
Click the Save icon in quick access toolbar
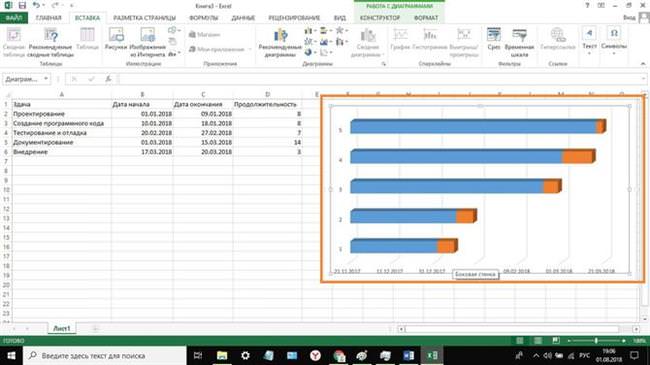pos(22,5)
